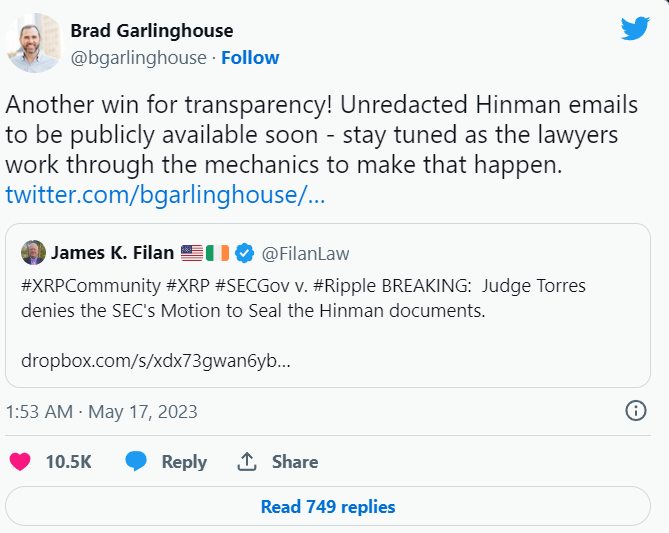Click the James K. Filan name
Viewport: 669px width, 533px height.
click(x=112, y=253)
